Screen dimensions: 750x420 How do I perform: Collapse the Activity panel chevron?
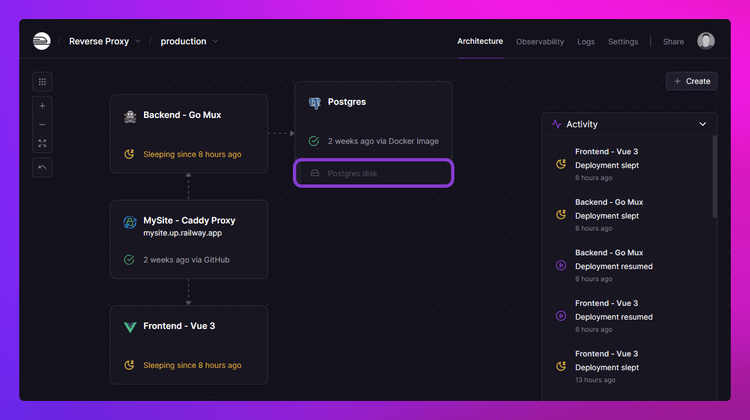tap(703, 124)
